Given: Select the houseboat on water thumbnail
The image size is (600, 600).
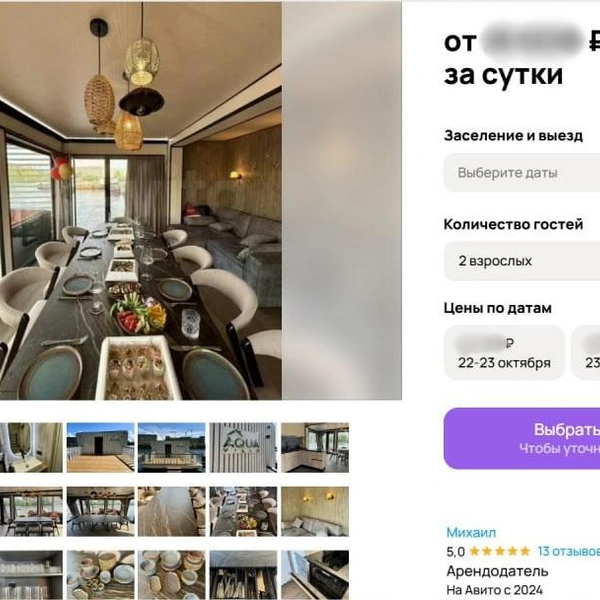Looking at the screenshot, I should (x=171, y=447).
